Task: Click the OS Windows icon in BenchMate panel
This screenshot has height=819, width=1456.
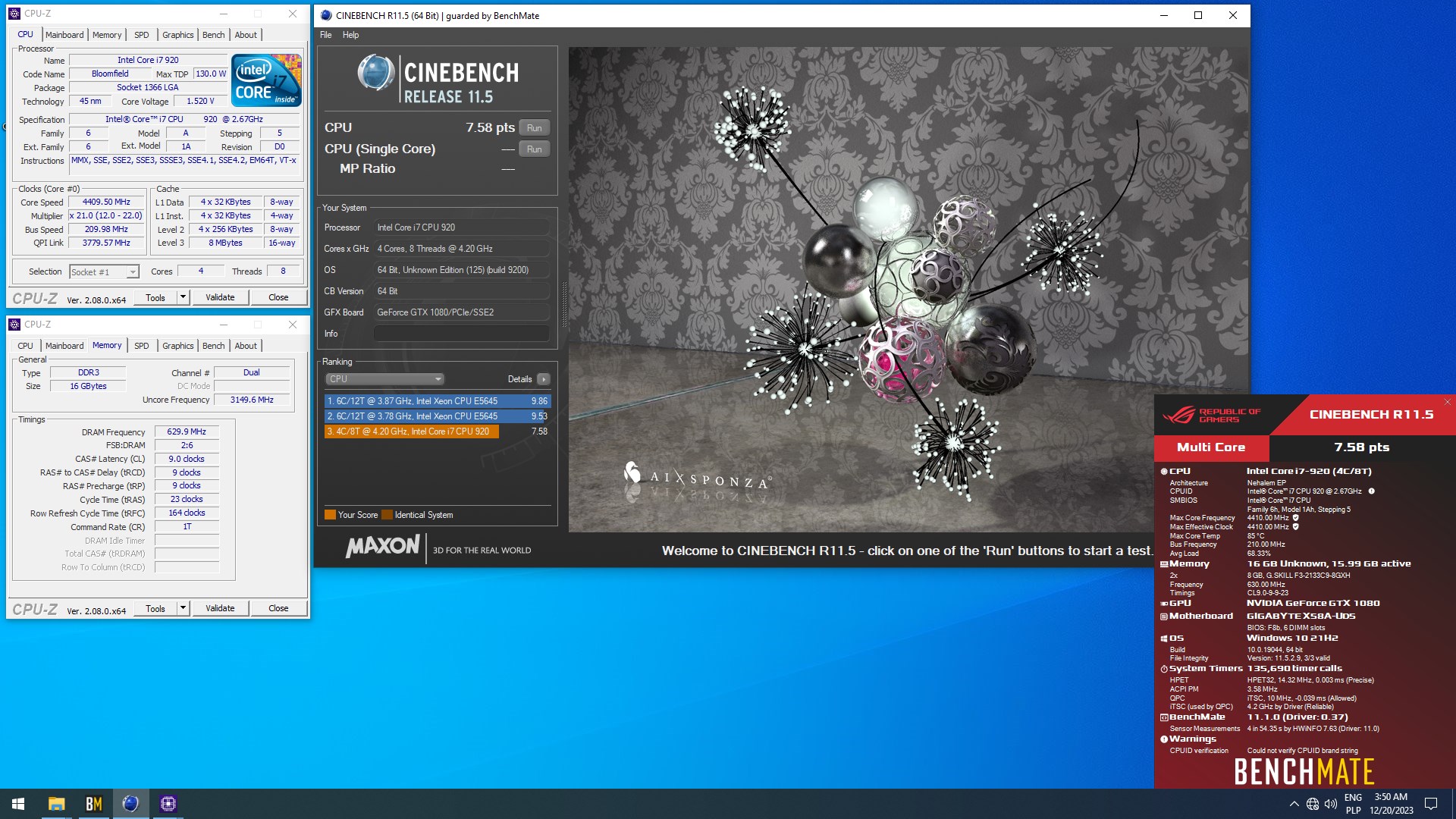Action: click(1164, 639)
